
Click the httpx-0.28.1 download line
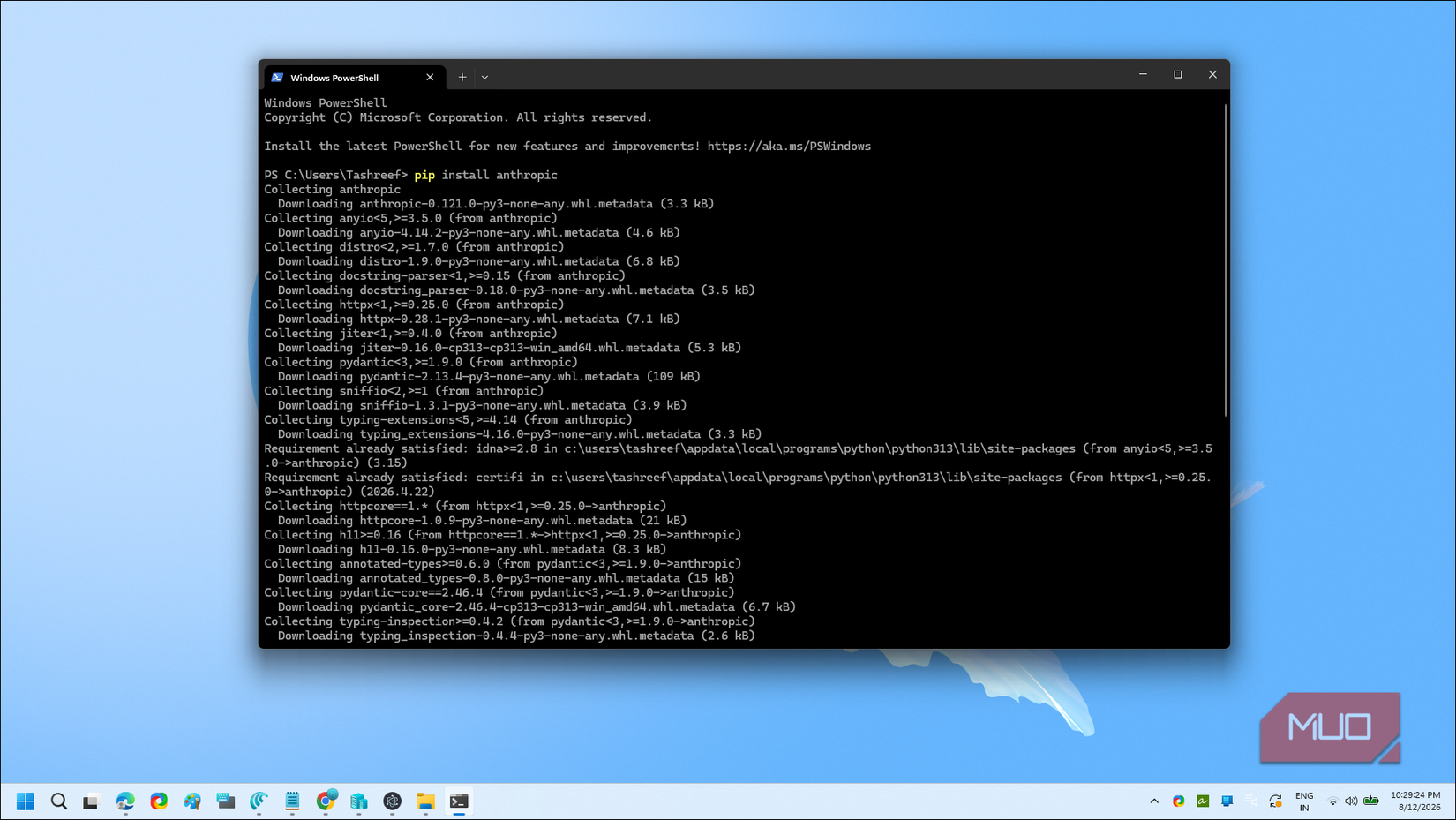(479, 320)
